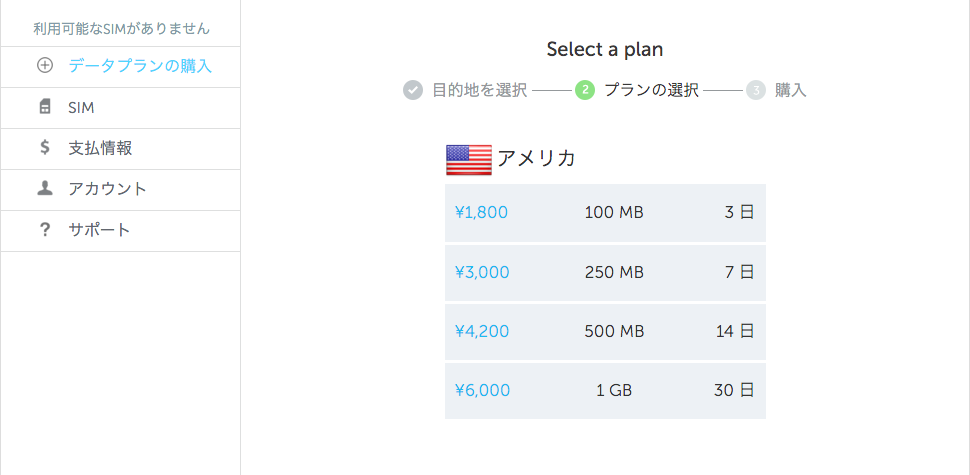The height and width of the screenshot is (475, 970).
Task: Open the SIM menu item
Action: (x=121, y=108)
